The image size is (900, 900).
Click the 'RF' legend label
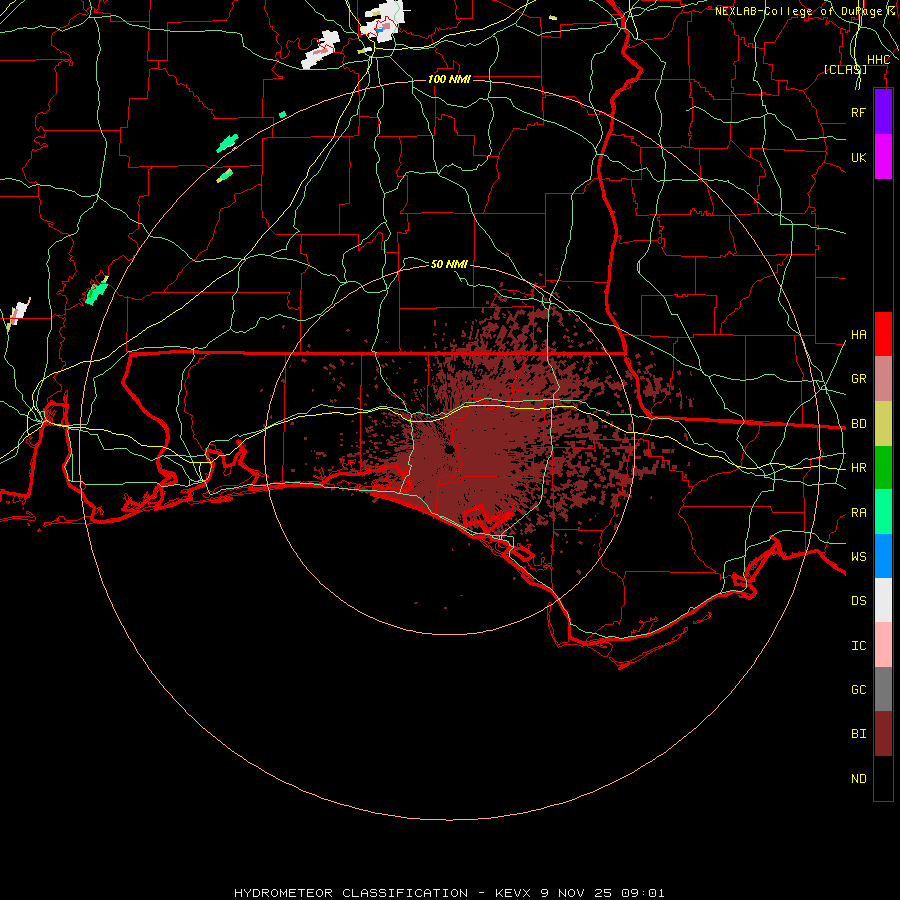858,112
